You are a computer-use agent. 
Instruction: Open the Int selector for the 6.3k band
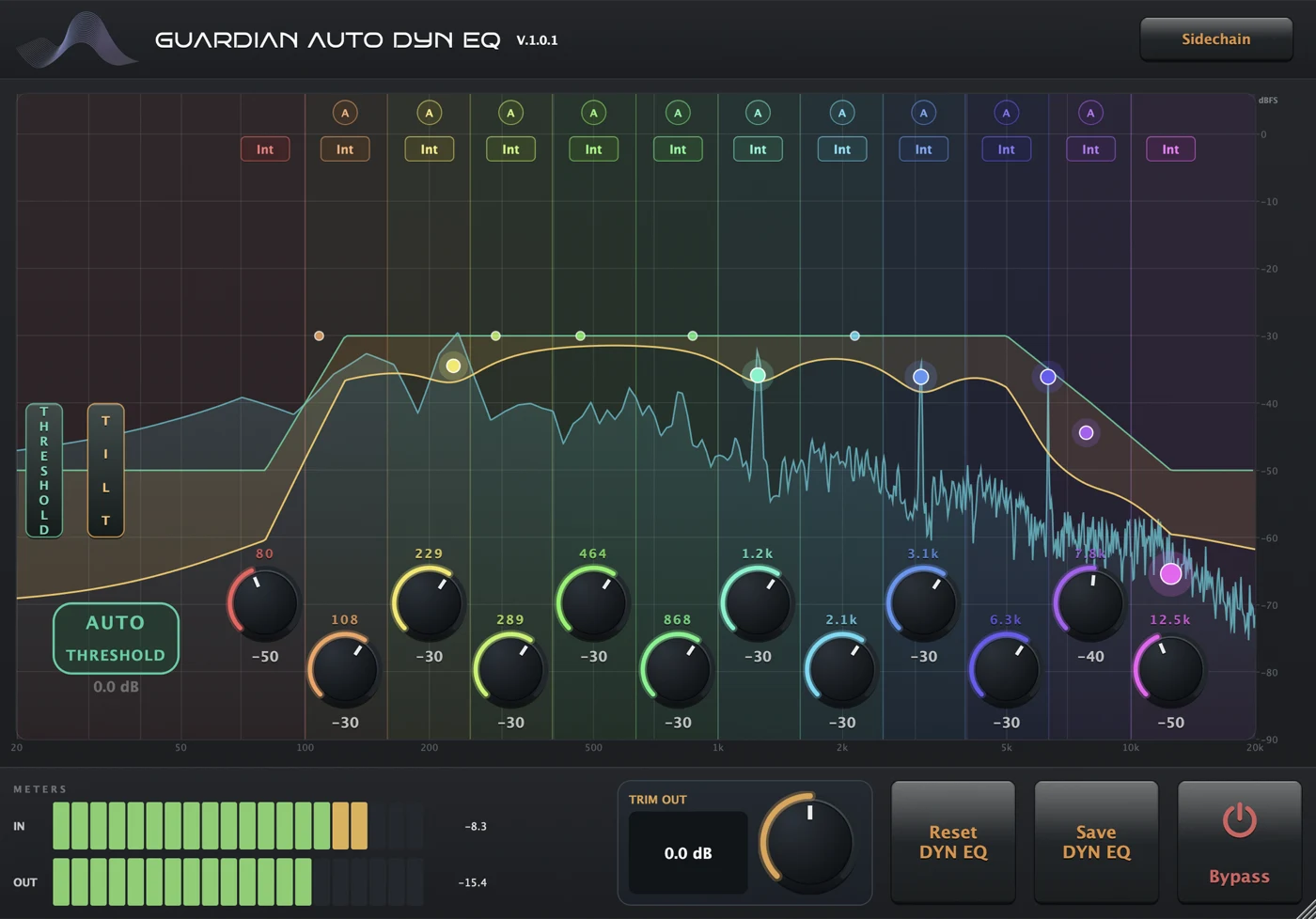1006,149
